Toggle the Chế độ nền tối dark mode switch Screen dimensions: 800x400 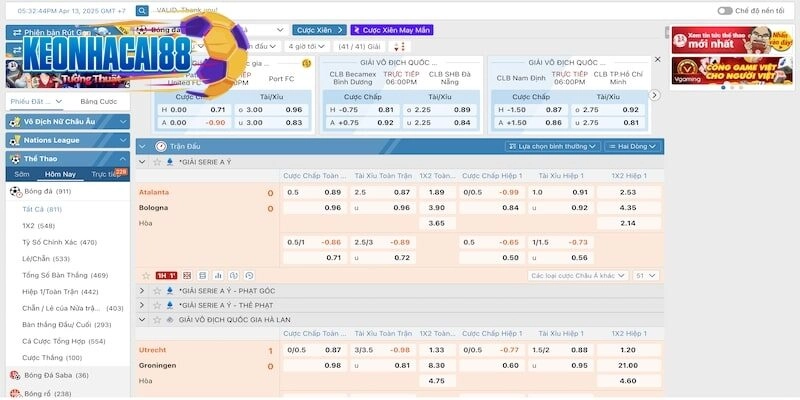click(x=725, y=10)
